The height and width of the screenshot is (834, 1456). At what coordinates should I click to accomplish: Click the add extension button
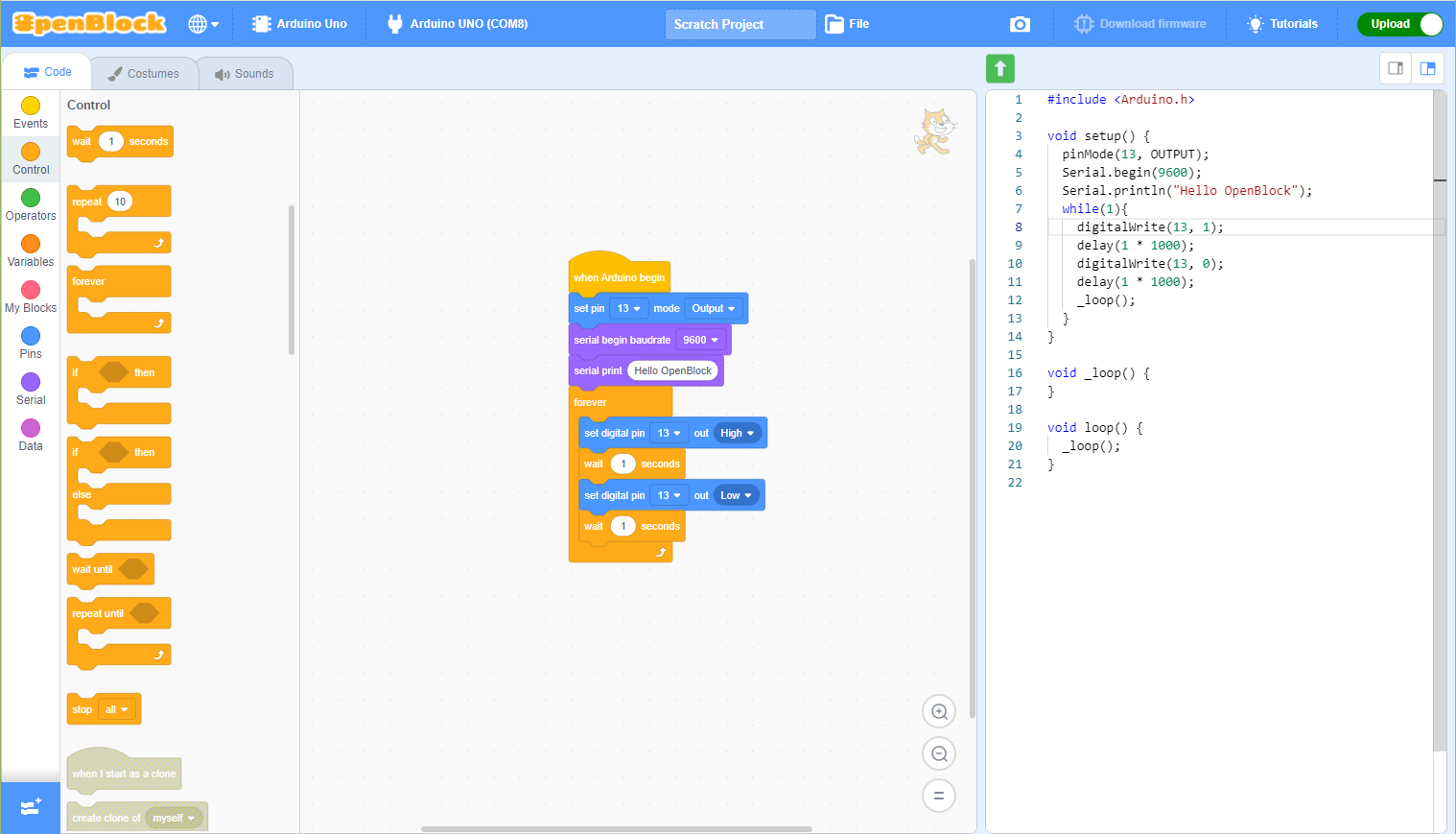[31, 807]
